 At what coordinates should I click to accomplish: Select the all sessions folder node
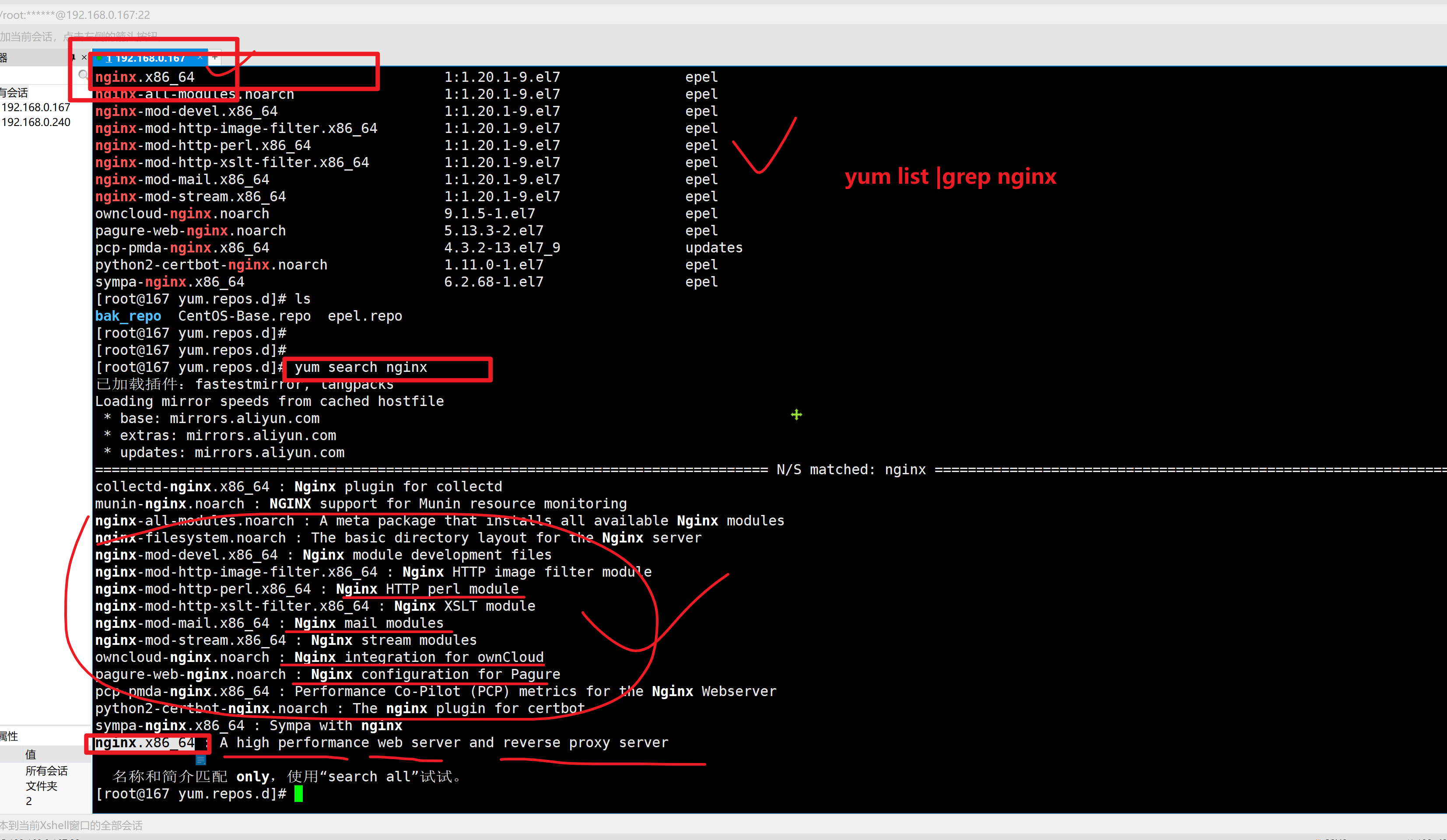(x=14, y=92)
